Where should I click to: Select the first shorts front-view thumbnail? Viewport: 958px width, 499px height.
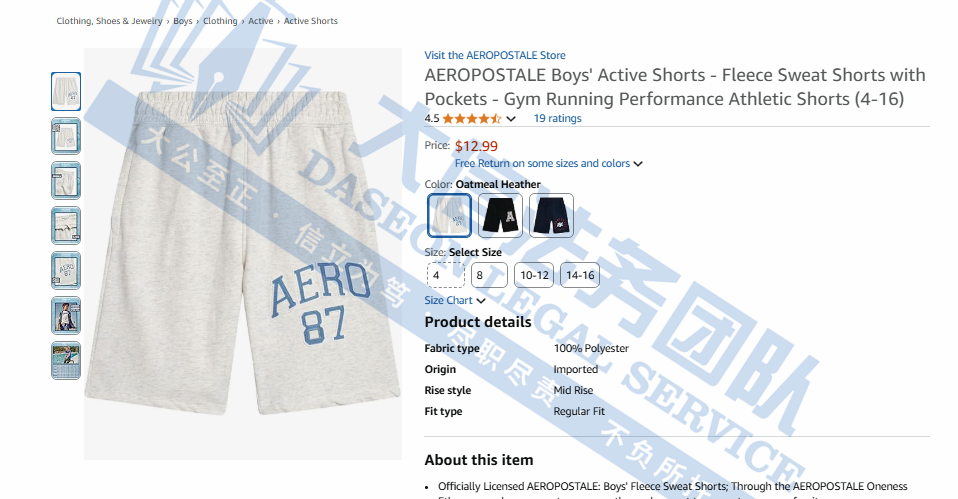pos(66,92)
